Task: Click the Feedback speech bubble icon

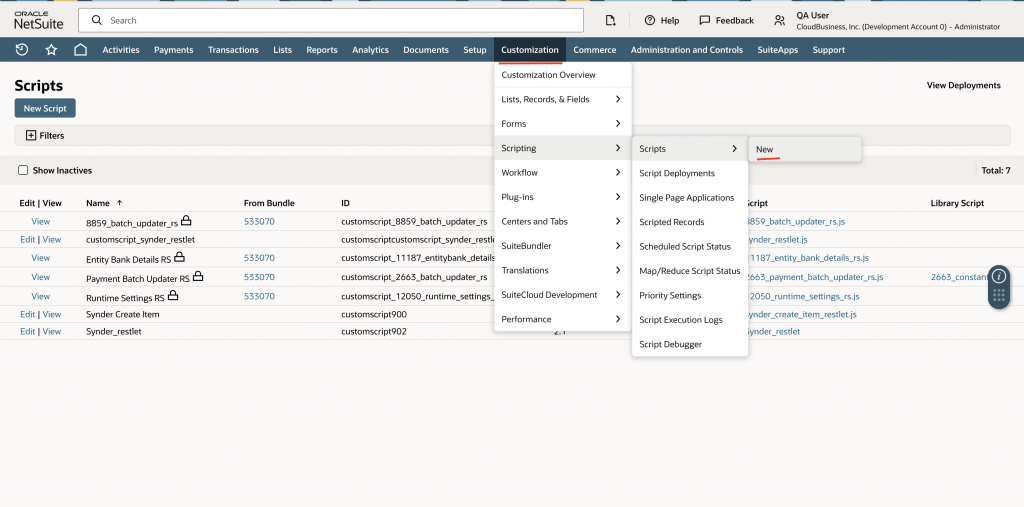Action: coord(705,20)
